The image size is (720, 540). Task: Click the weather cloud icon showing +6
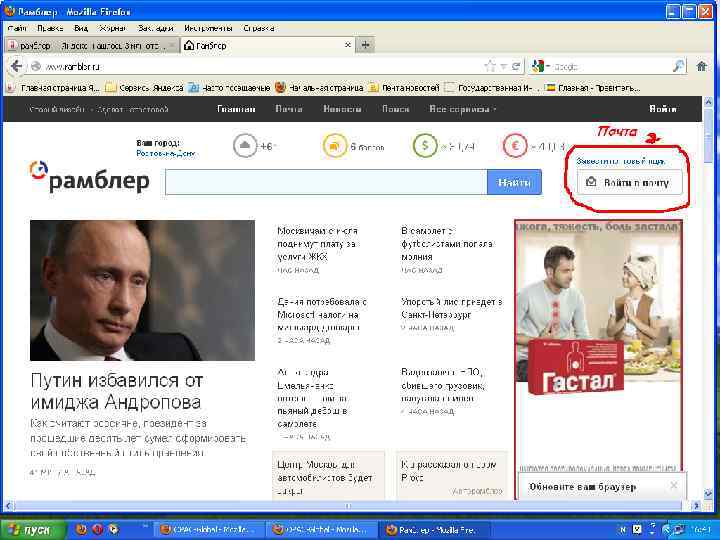coord(245,146)
